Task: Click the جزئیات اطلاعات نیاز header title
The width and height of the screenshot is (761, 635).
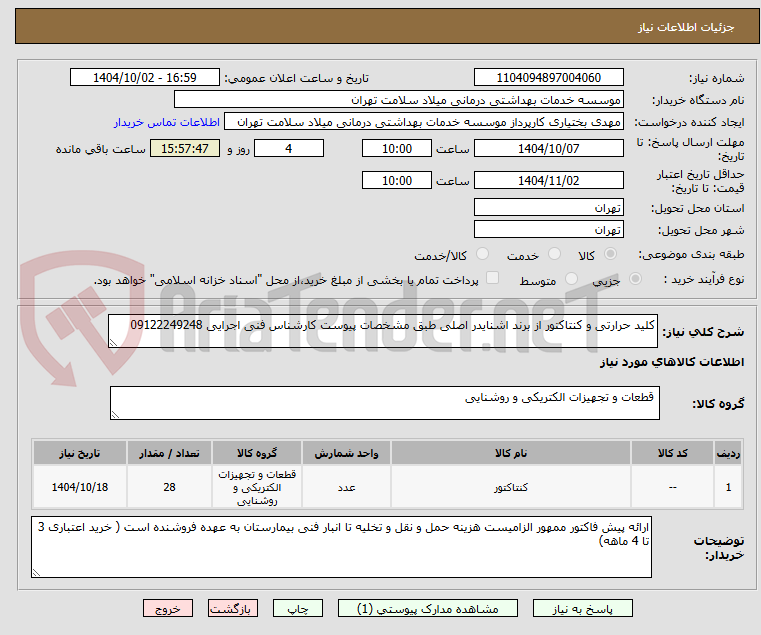Action: (686, 27)
